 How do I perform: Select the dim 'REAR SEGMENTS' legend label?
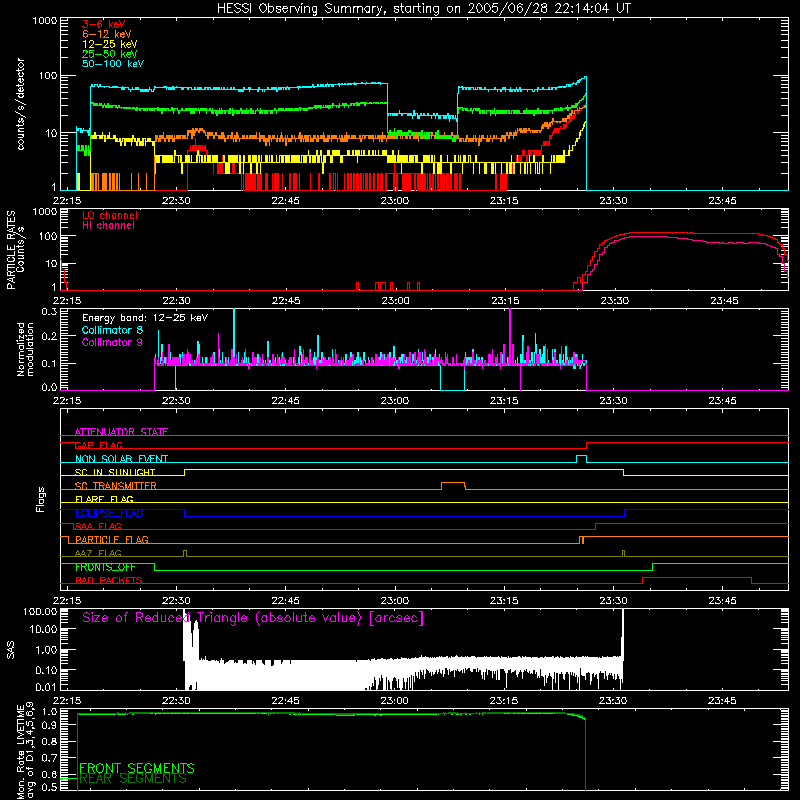click(x=133, y=778)
